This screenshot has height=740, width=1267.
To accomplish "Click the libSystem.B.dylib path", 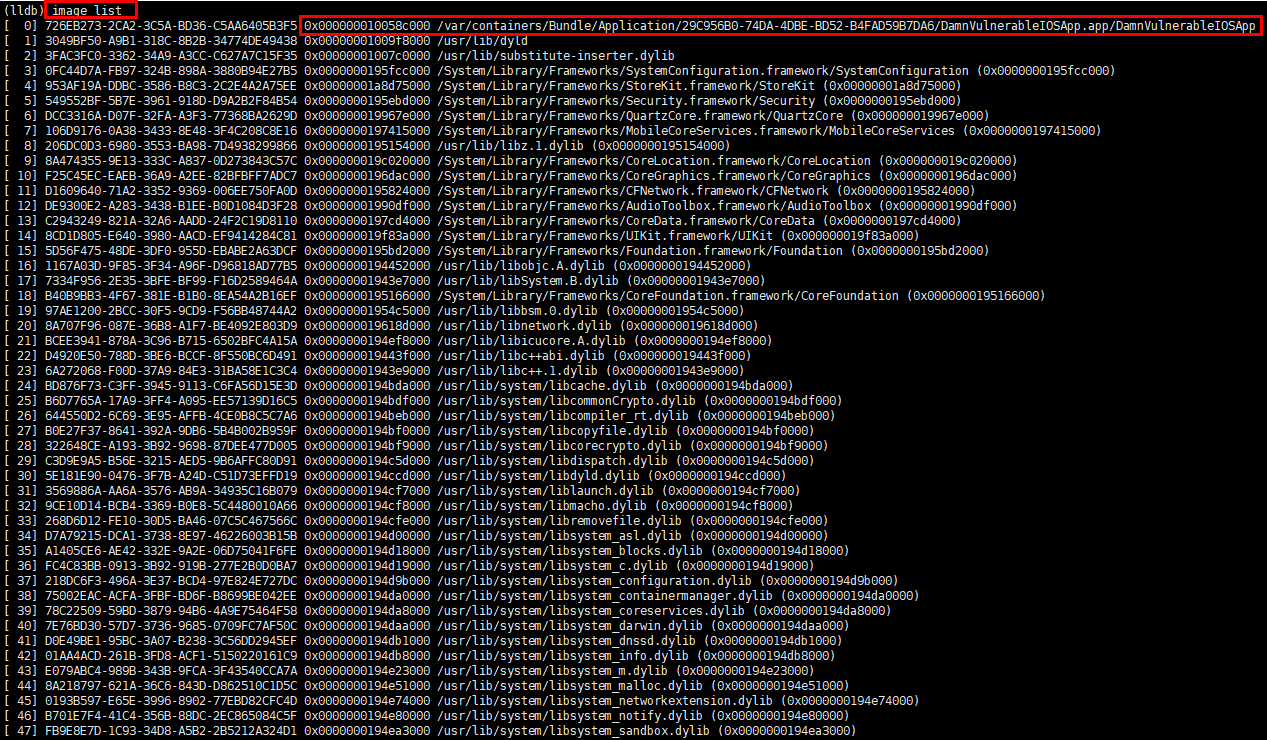I will point(529,280).
